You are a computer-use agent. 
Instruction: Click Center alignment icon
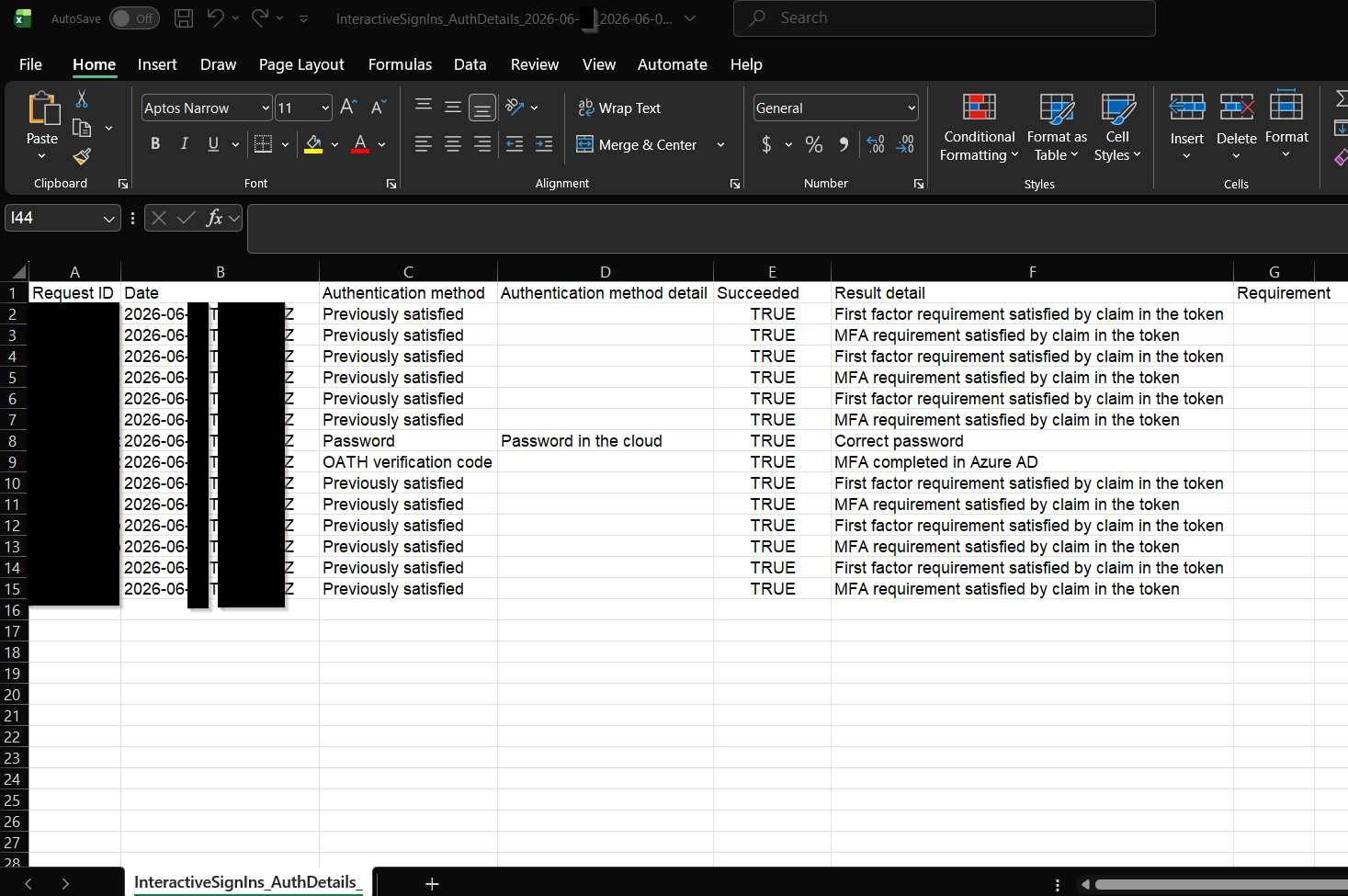click(x=453, y=144)
